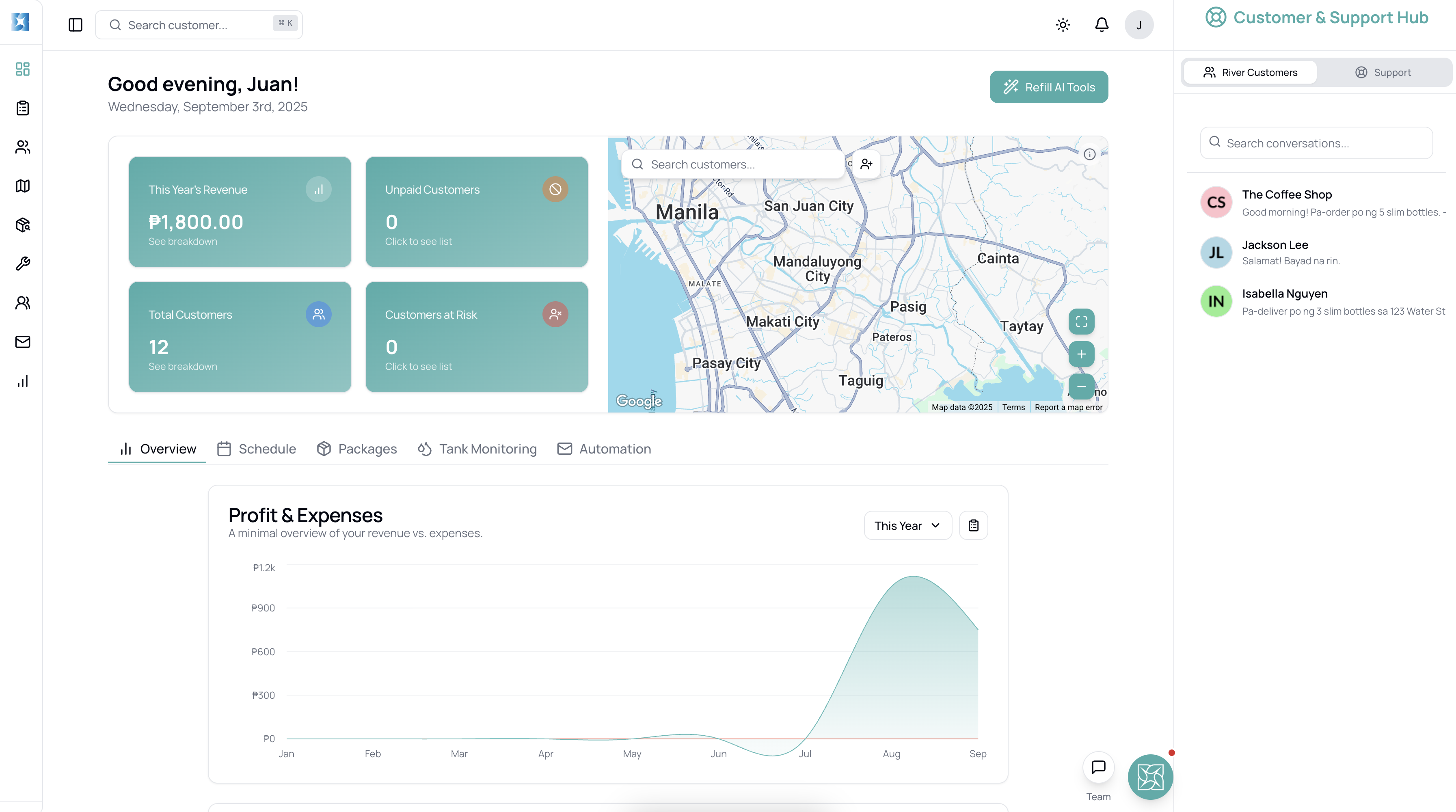Click the Search conversations field
This screenshot has width=1456, height=812.
(1316, 143)
